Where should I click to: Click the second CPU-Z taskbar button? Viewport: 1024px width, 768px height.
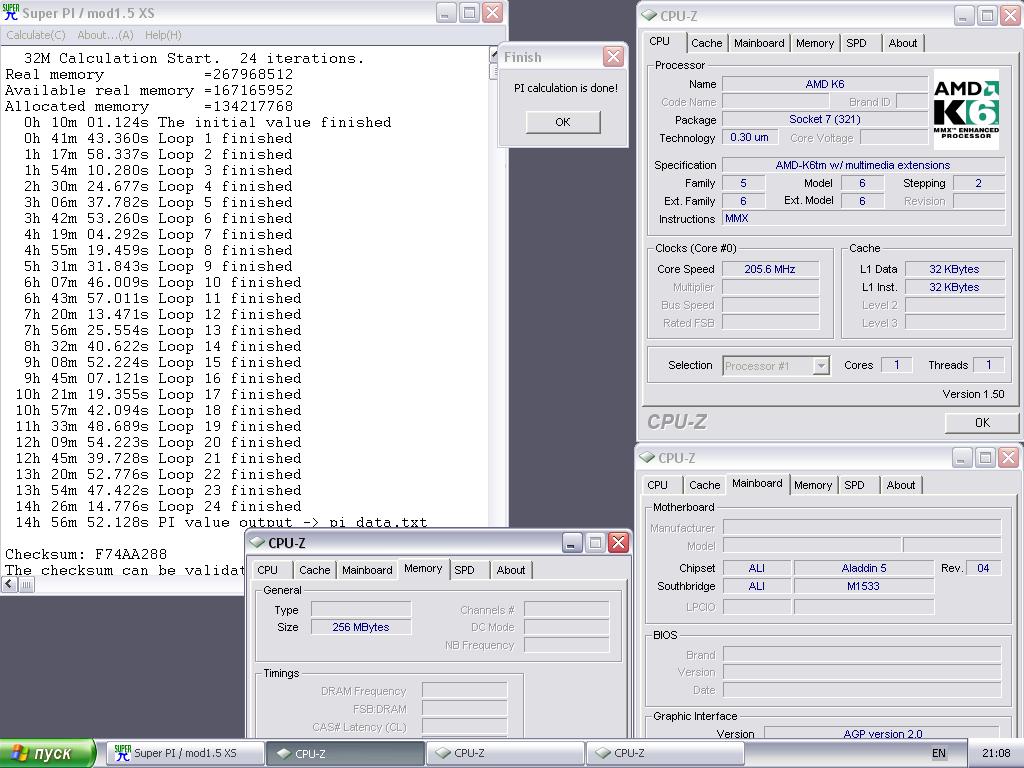[x=505, y=753]
